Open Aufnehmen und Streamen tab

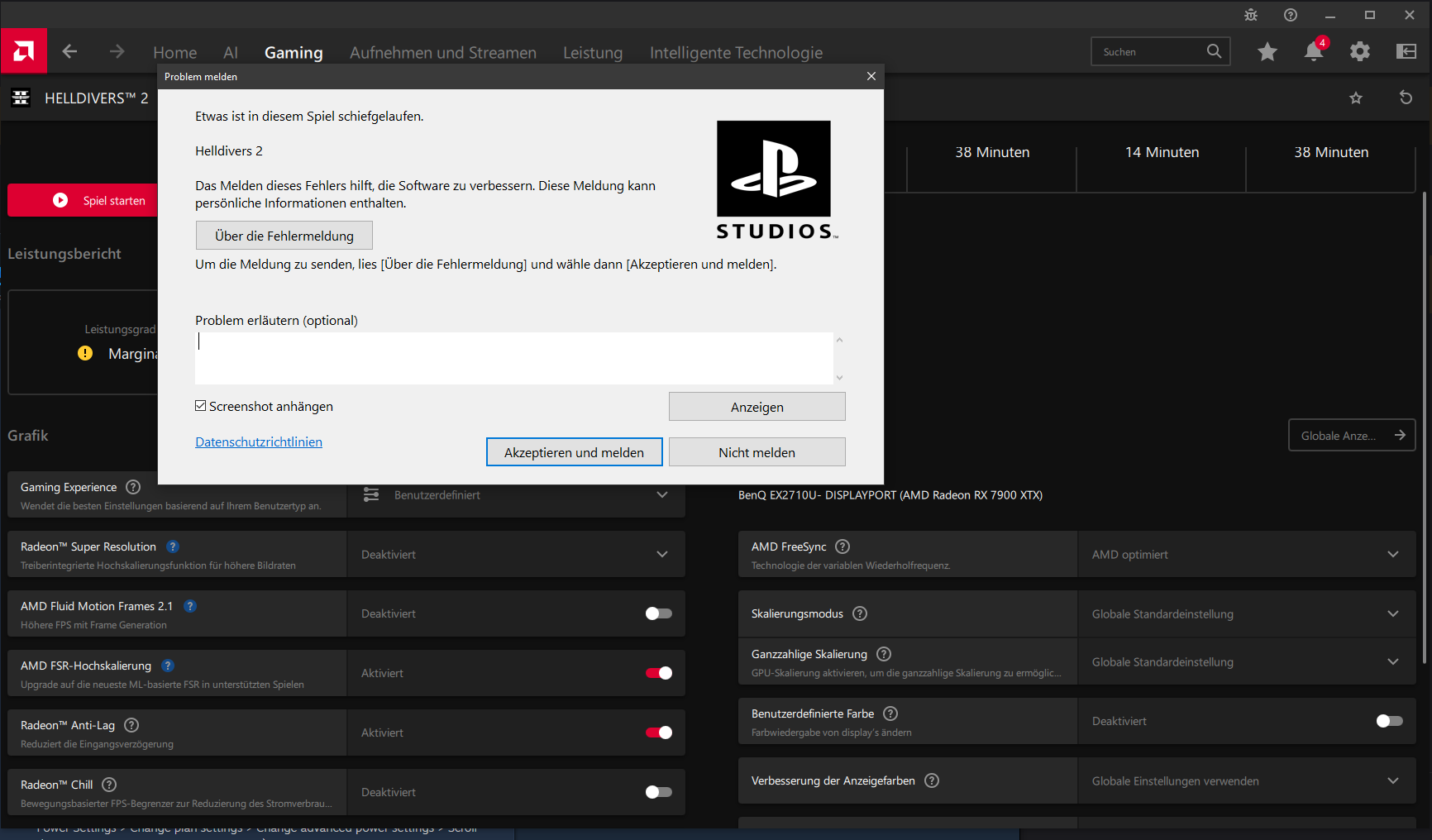[x=443, y=53]
